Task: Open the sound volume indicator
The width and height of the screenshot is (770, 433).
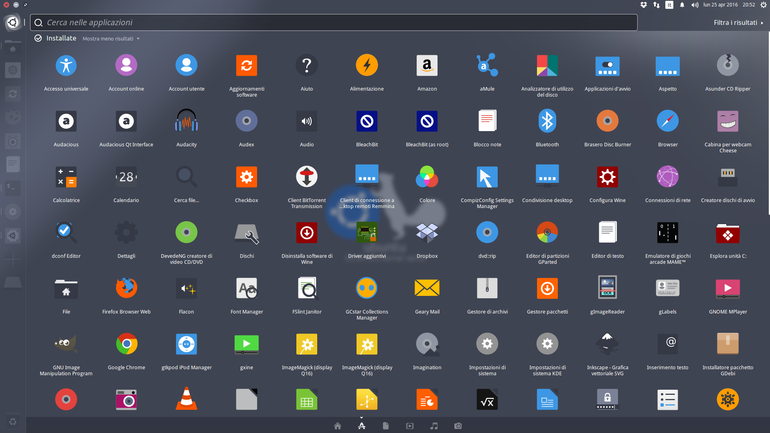Action: click(x=695, y=5)
